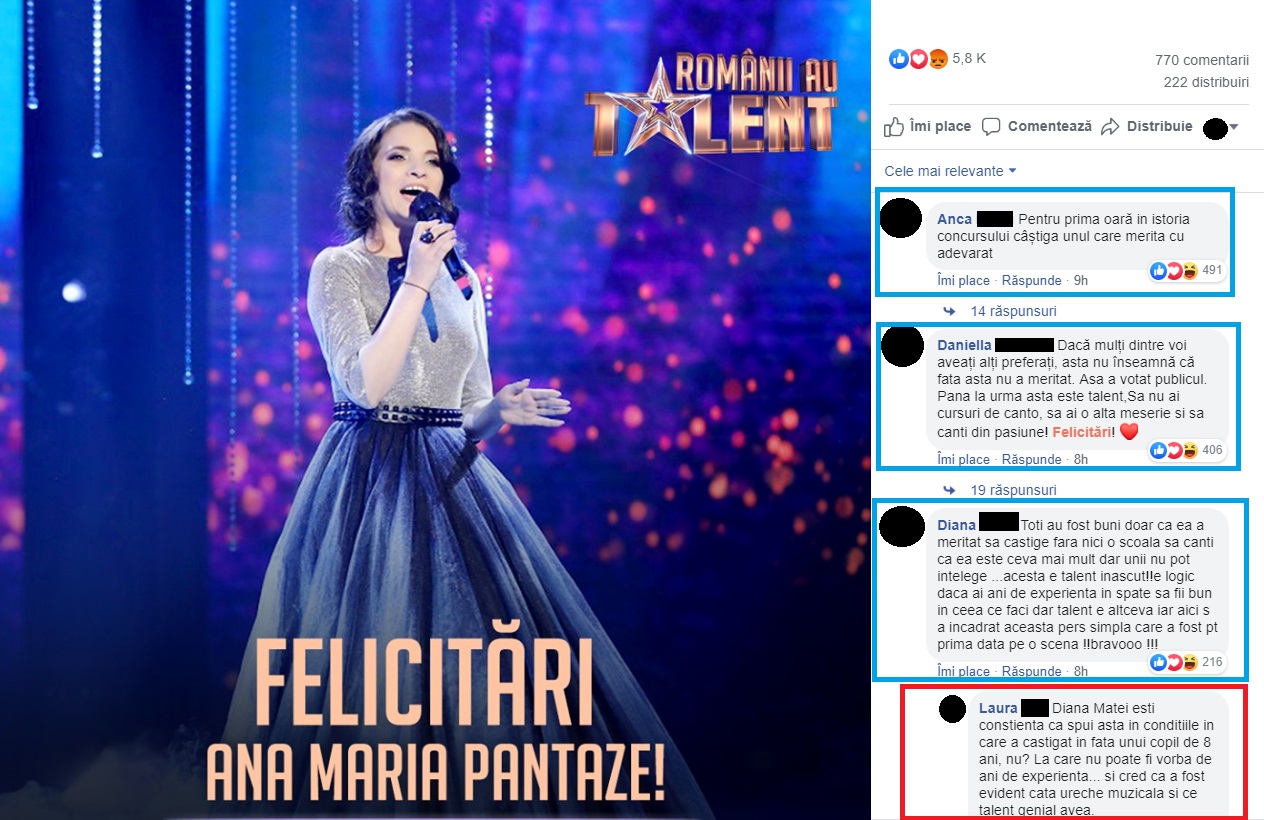Click the Comentează speech bubble icon

(x=991, y=127)
